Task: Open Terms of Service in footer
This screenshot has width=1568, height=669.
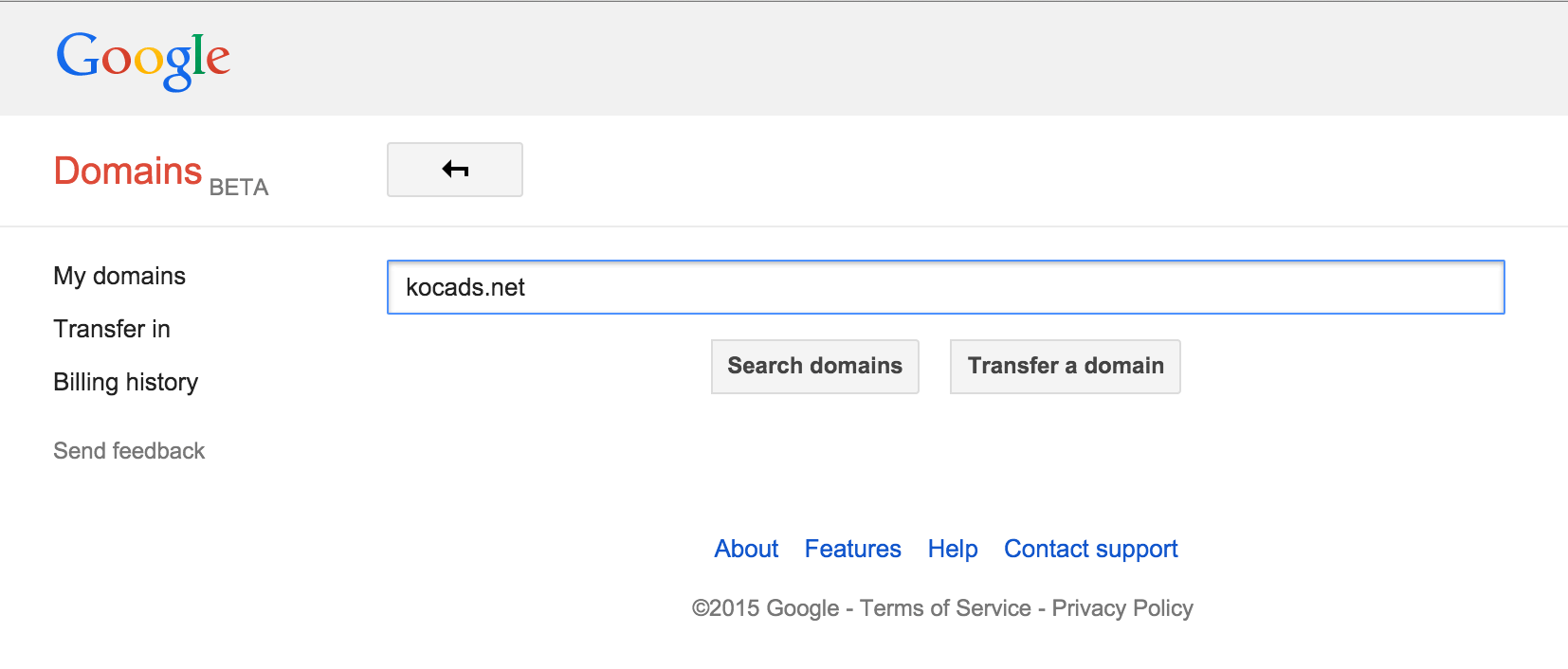Action: (x=946, y=608)
